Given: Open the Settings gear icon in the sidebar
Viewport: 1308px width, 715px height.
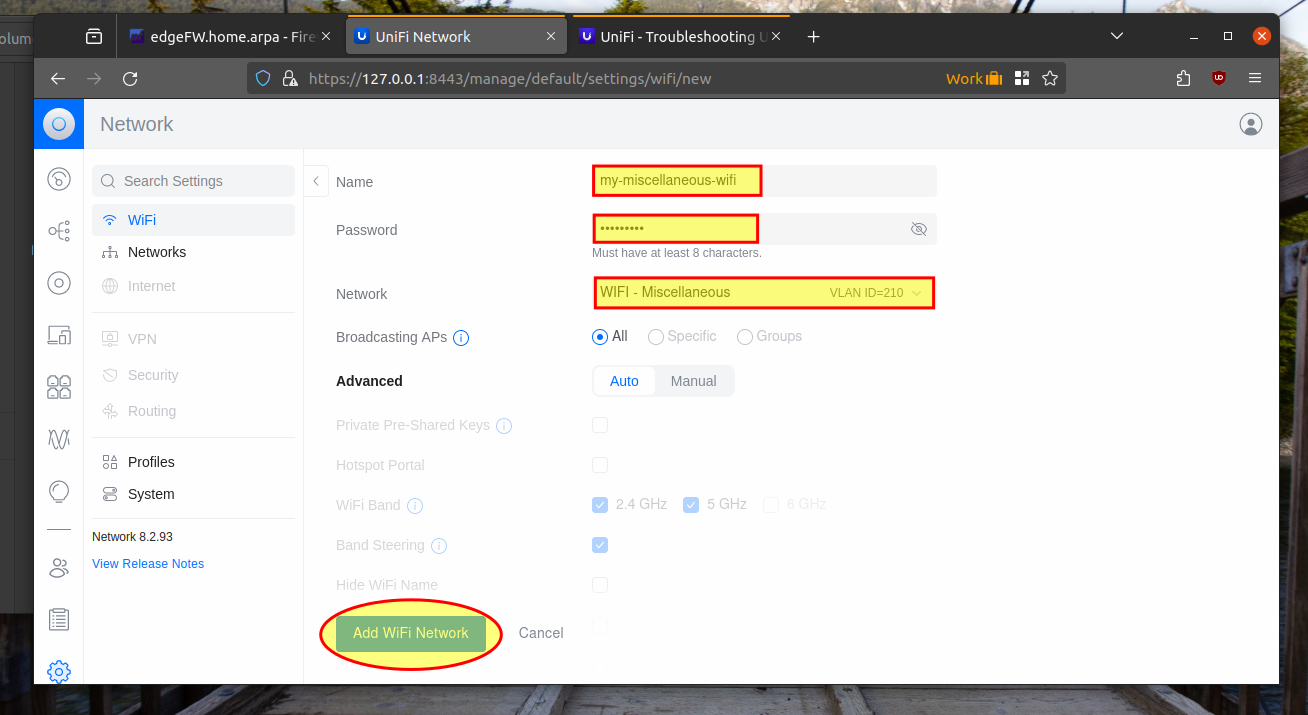Looking at the screenshot, I should [59, 672].
